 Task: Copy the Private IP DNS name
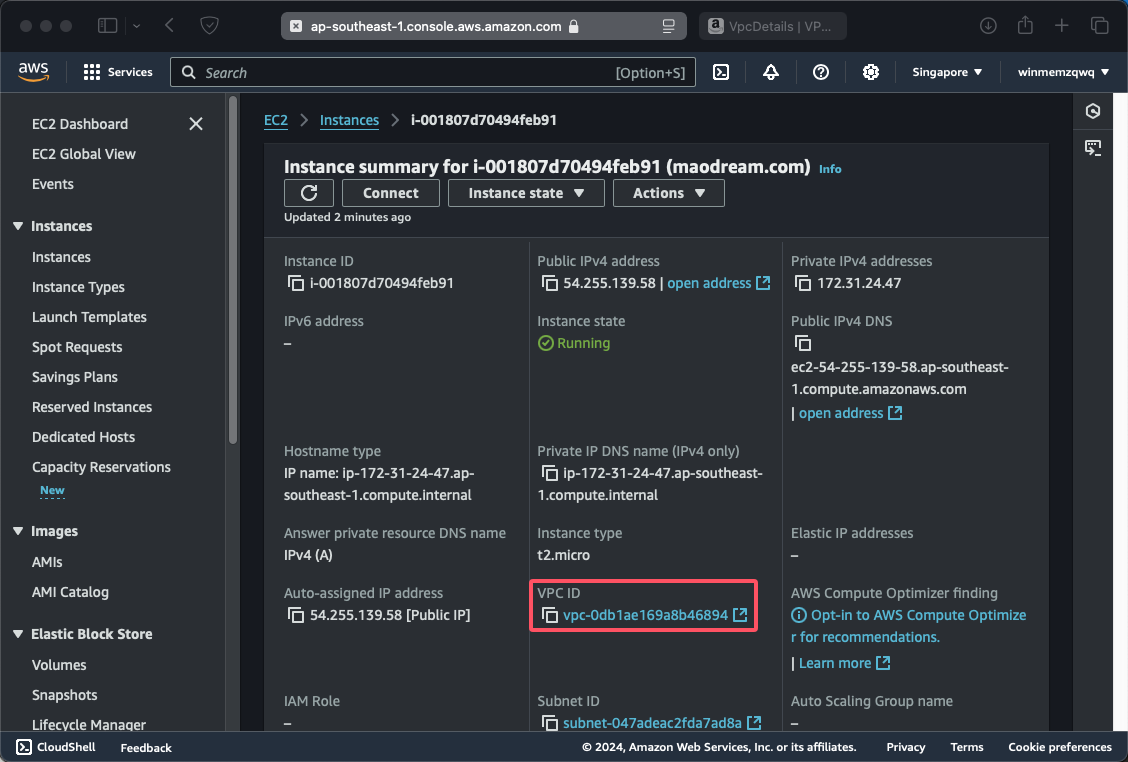click(550, 473)
